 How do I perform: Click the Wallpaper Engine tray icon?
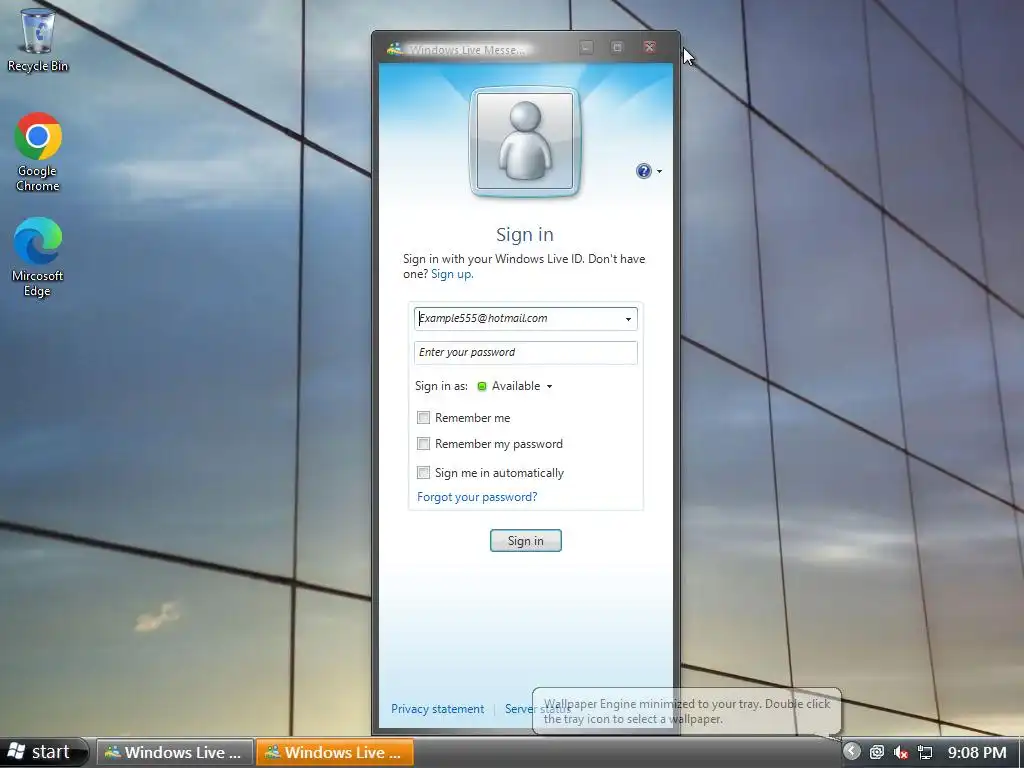pos(876,753)
